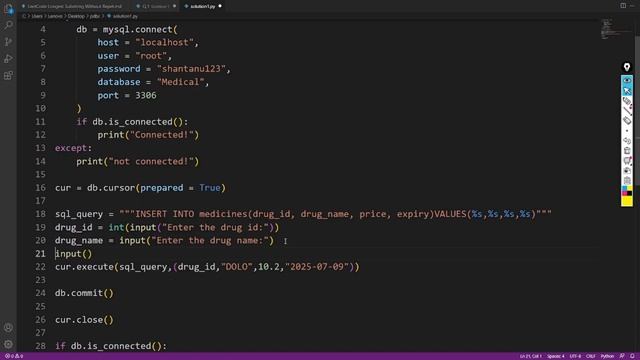The width and height of the screenshot is (640, 360).
Task: Click CRLF line ending in status bar
Action: point(591,356)
